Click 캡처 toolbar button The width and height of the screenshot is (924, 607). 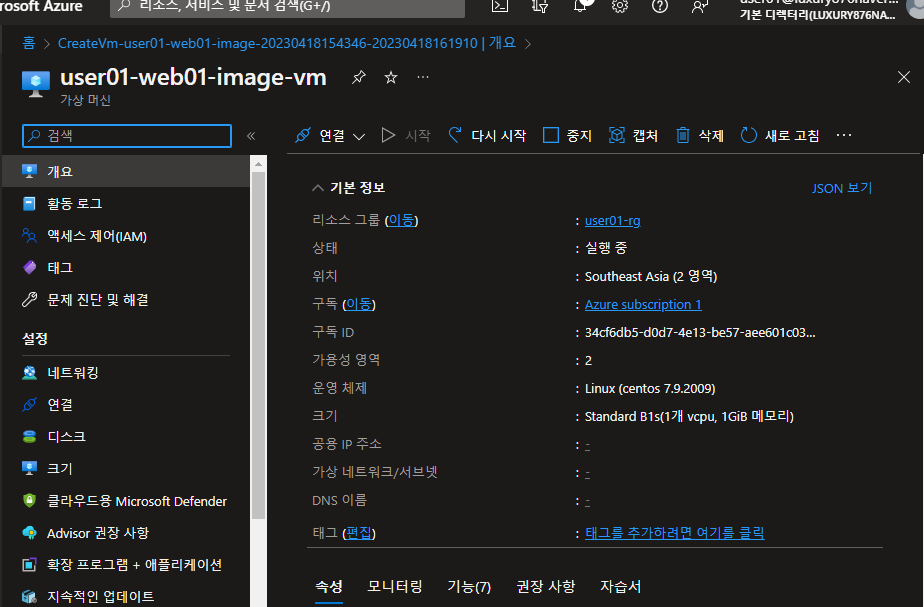pyautogui.click(x=633, y=136)
